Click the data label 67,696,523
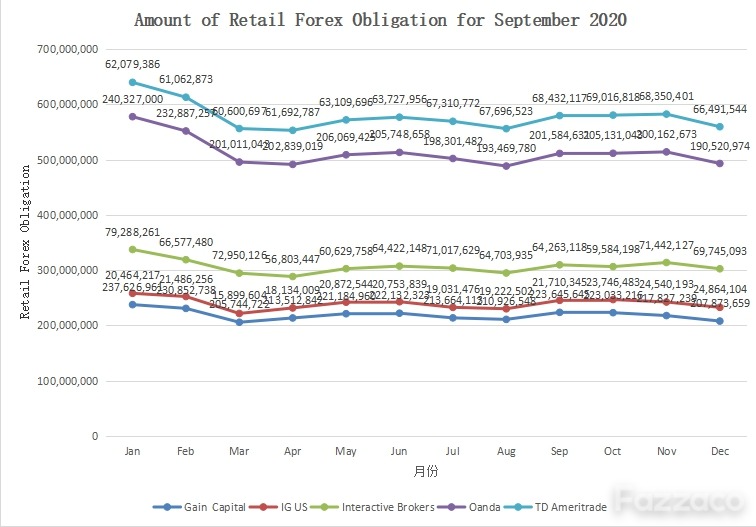This screenshot has height=527, width=756. (506, 112)
